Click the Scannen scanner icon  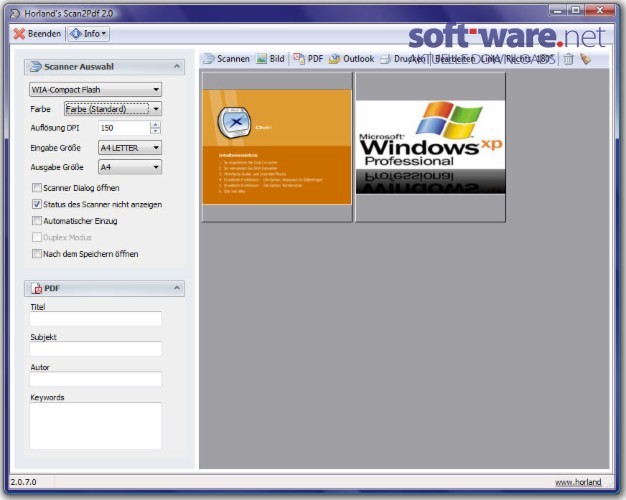pyautogui.click(x=208, y=59)
